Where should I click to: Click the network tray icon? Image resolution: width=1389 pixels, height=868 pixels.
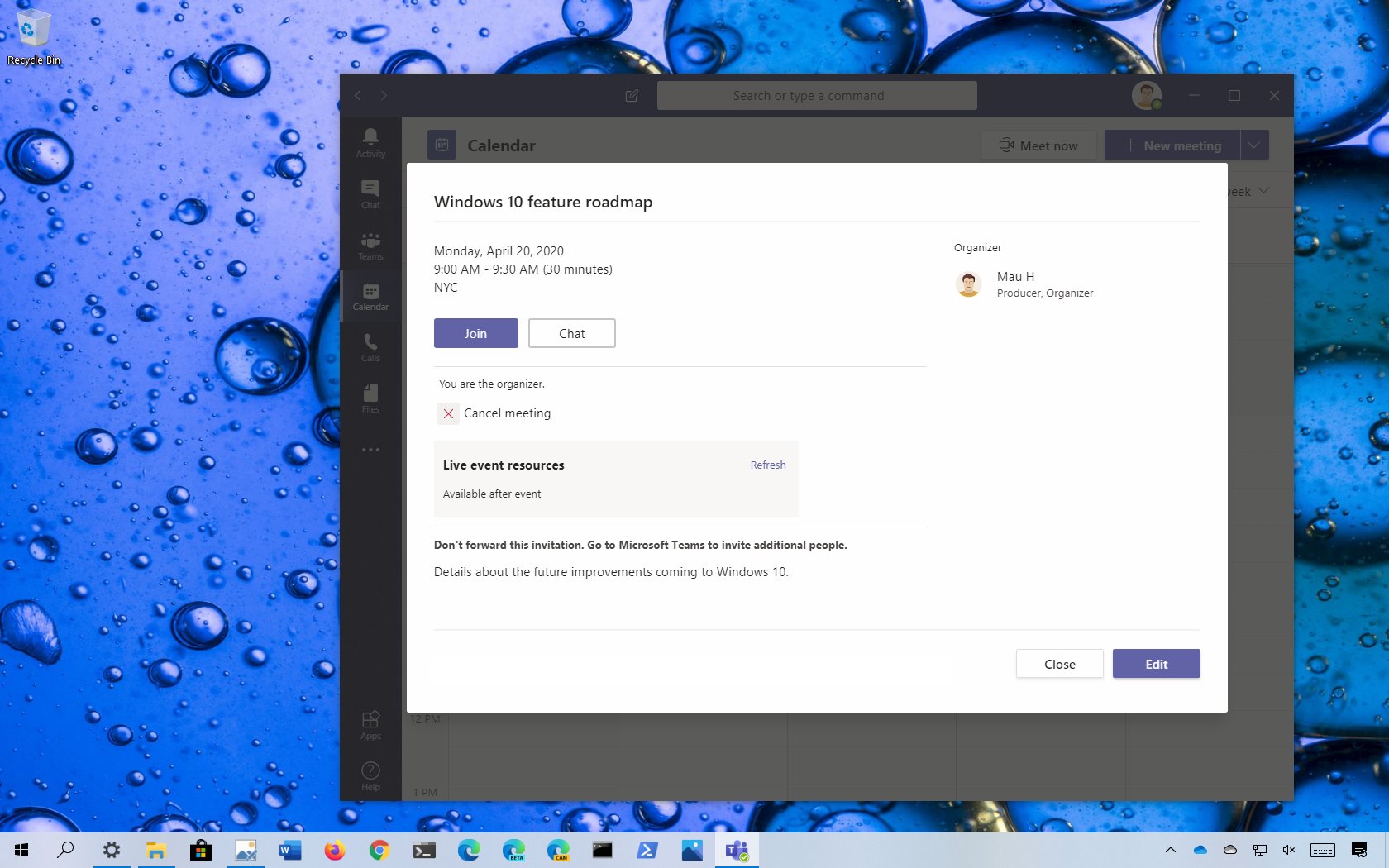1260,850
